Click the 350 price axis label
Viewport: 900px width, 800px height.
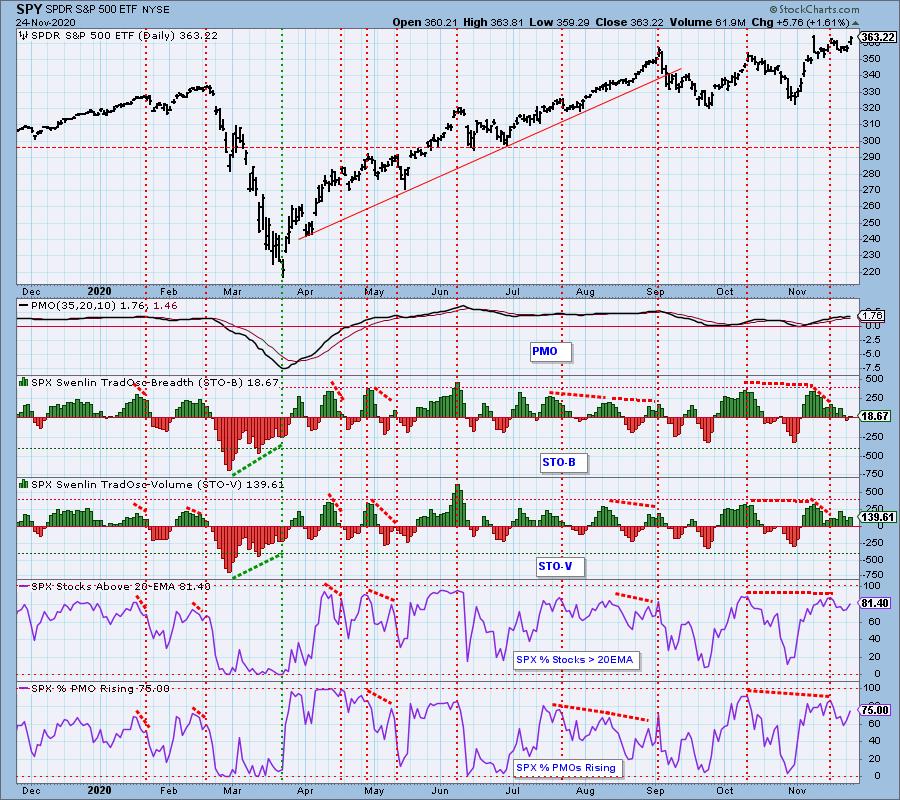[872, 59]
